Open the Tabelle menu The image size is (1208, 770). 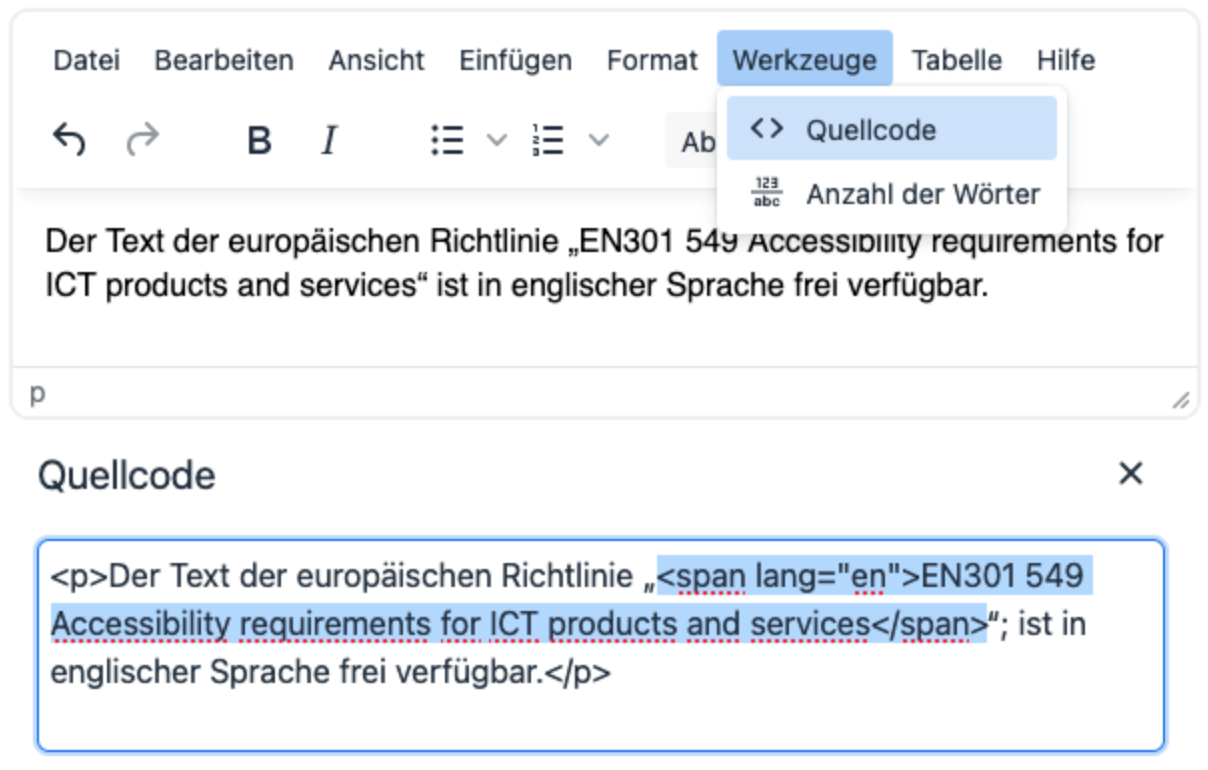click(957, 60)
